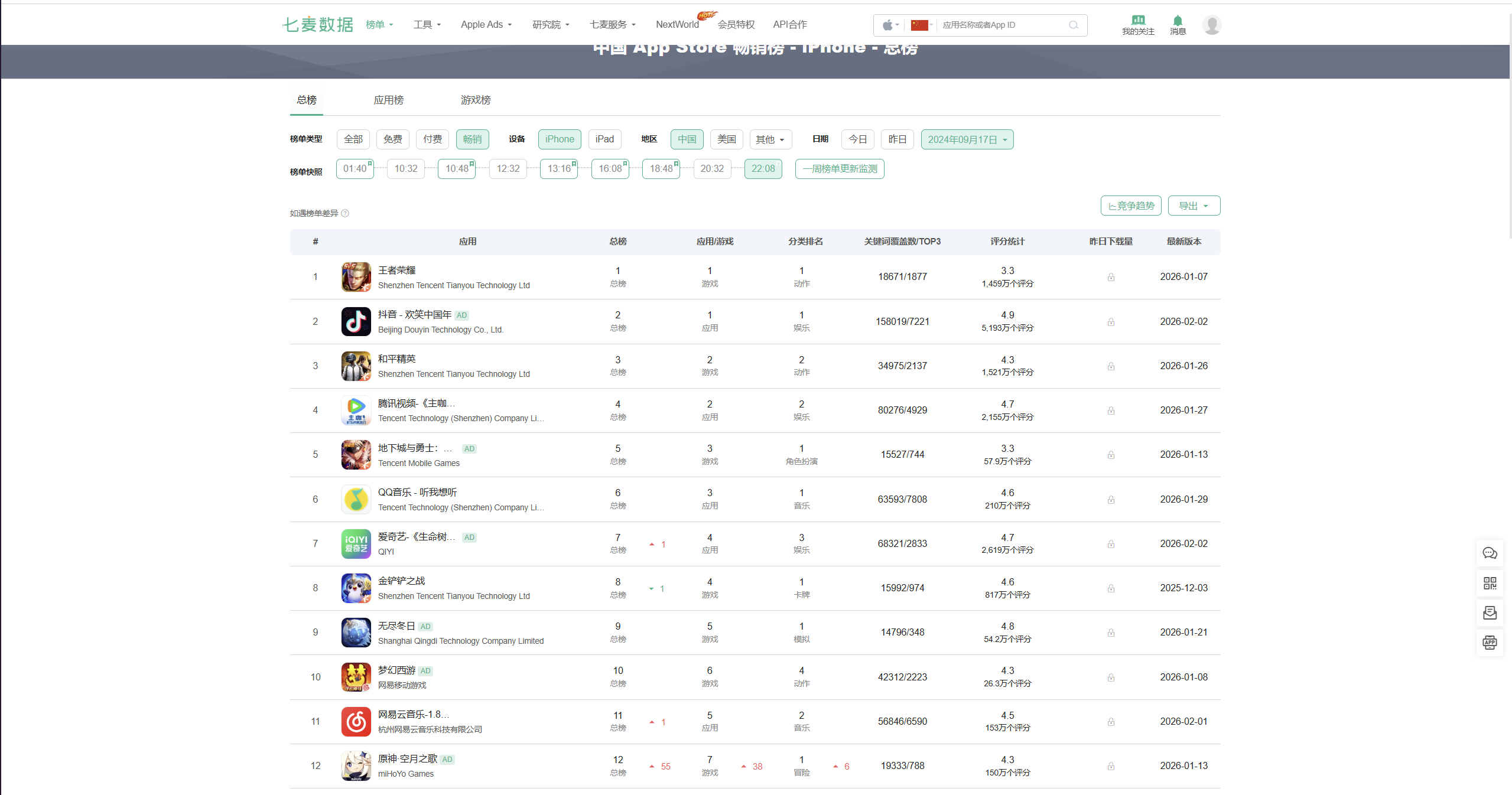Select the 免费 chart type filter
Screen dimensions: 1512x795
pyautogui.click(x=392, y=139)
